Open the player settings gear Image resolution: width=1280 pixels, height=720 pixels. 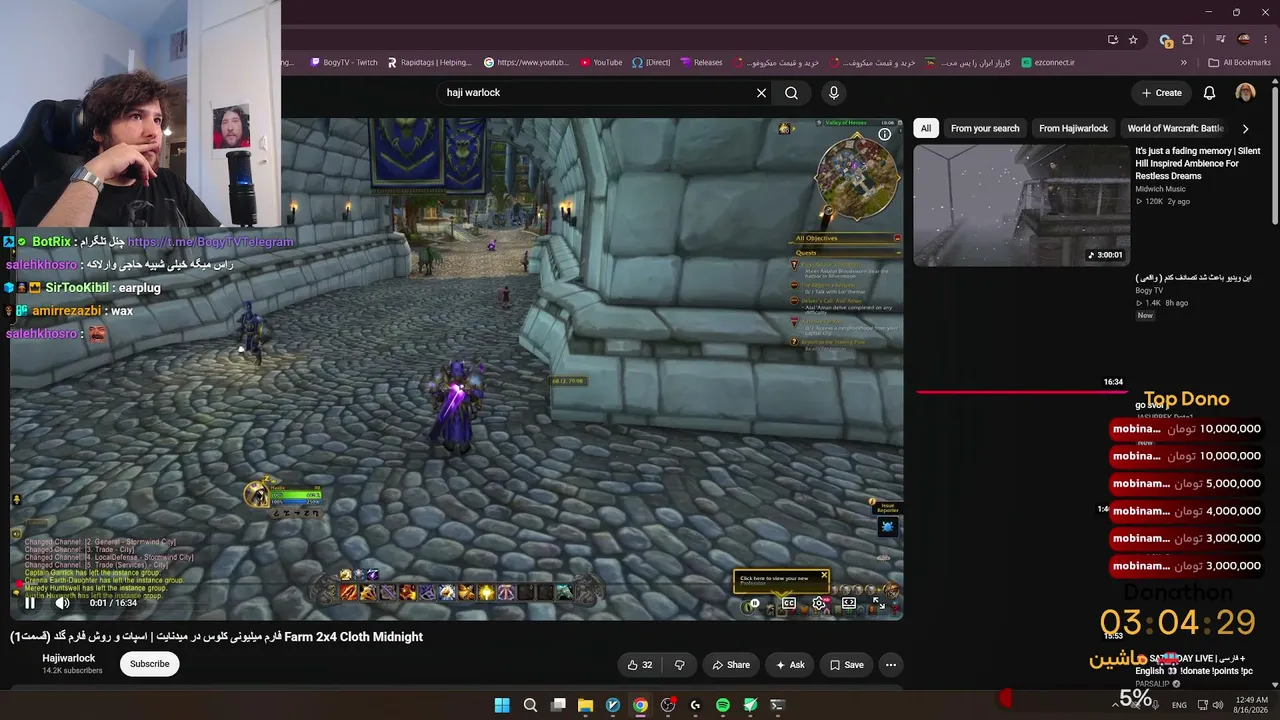pos(819,603)
